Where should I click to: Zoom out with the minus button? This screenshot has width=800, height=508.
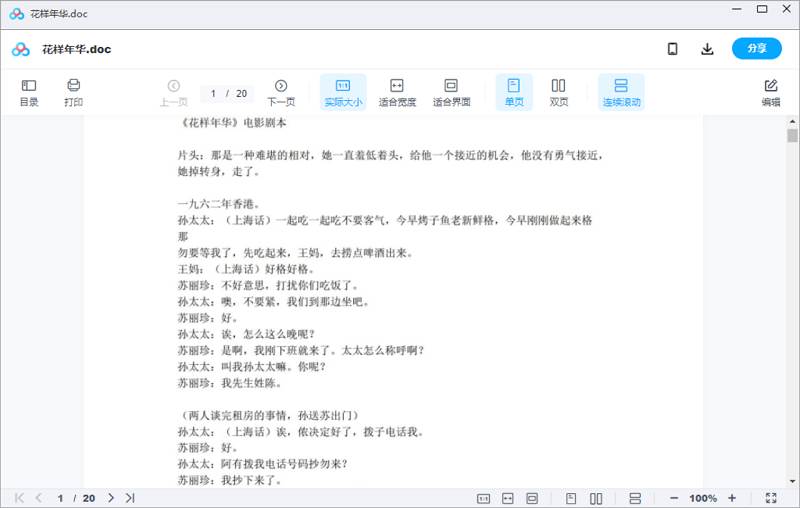tap(674, 498)
